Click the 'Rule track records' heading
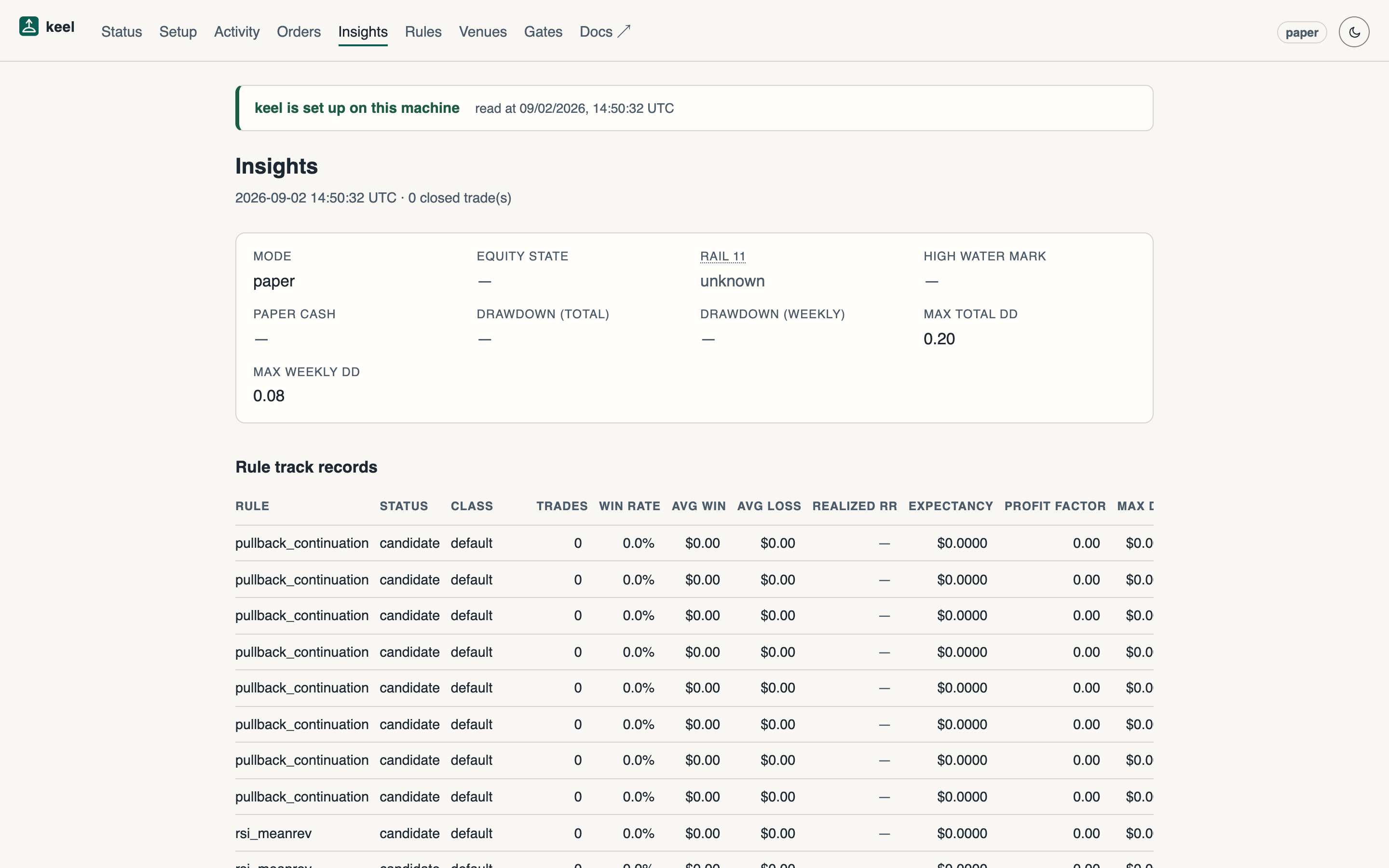Screen dimensions: 1389x868 click(x=306, y=467)
